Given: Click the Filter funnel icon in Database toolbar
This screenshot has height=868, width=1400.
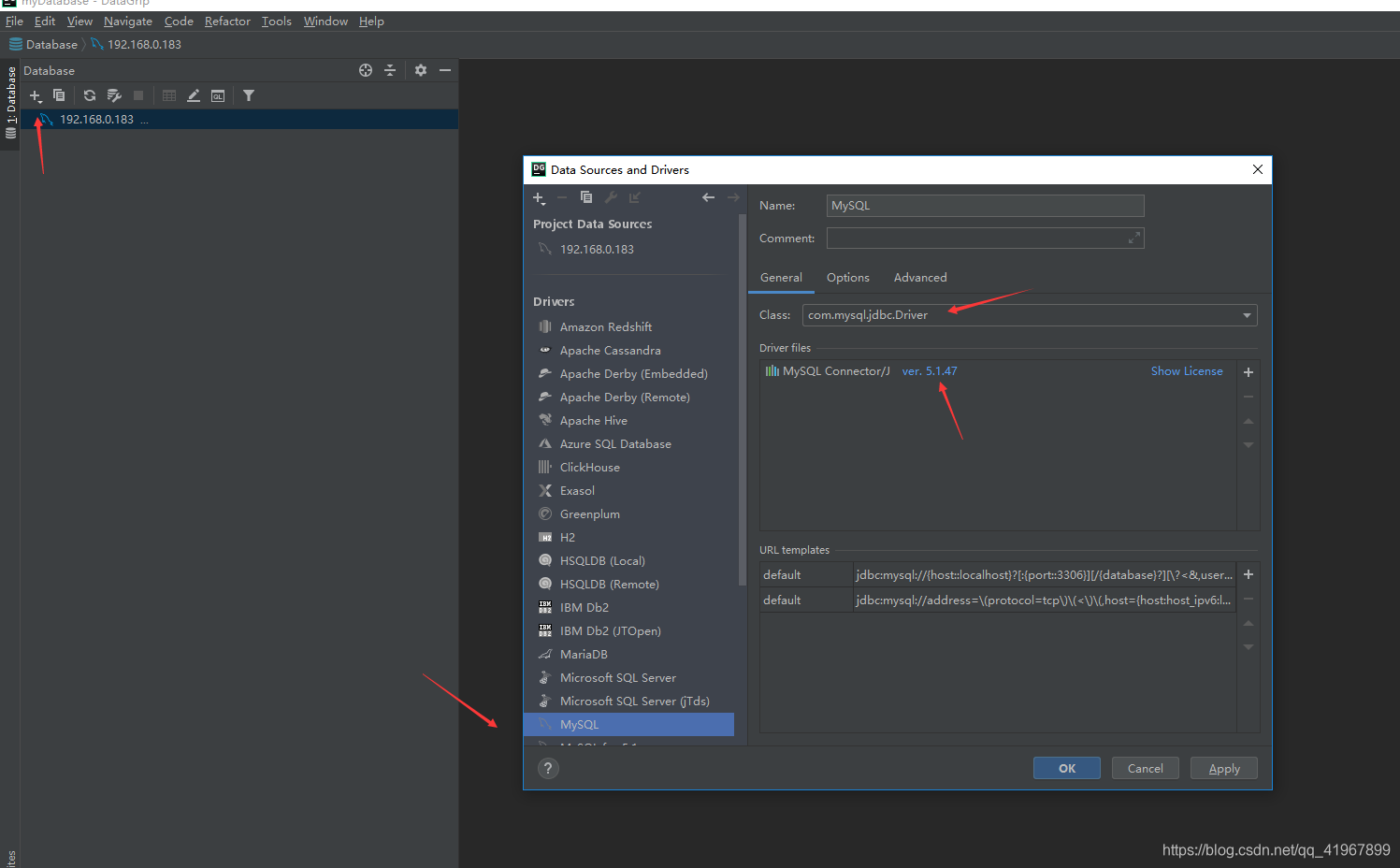Looking at the screenshot, I should (249, 95).
